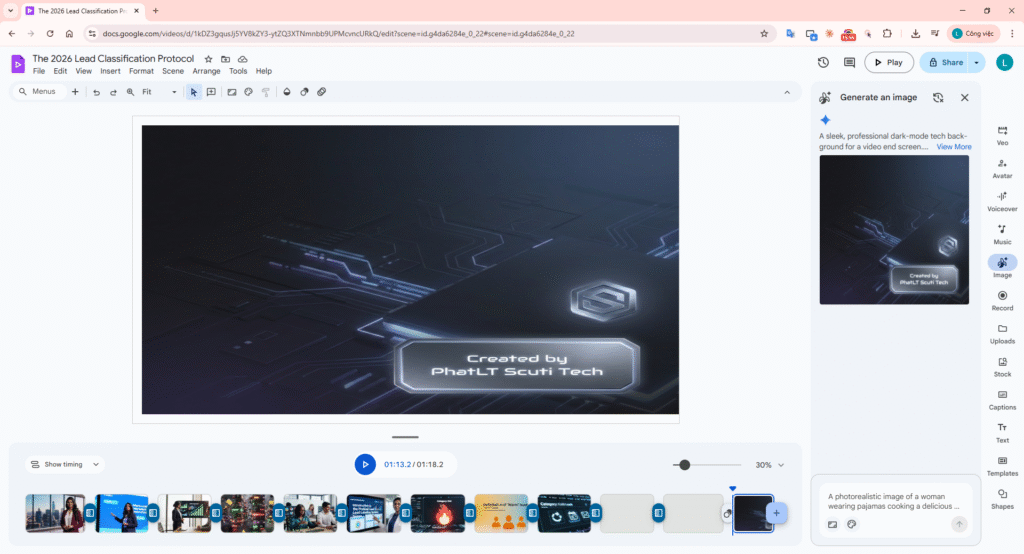Open the Music sidebar panel
The width and height of the screenshot is (1024, 554).
click(x=1002, y=233)
